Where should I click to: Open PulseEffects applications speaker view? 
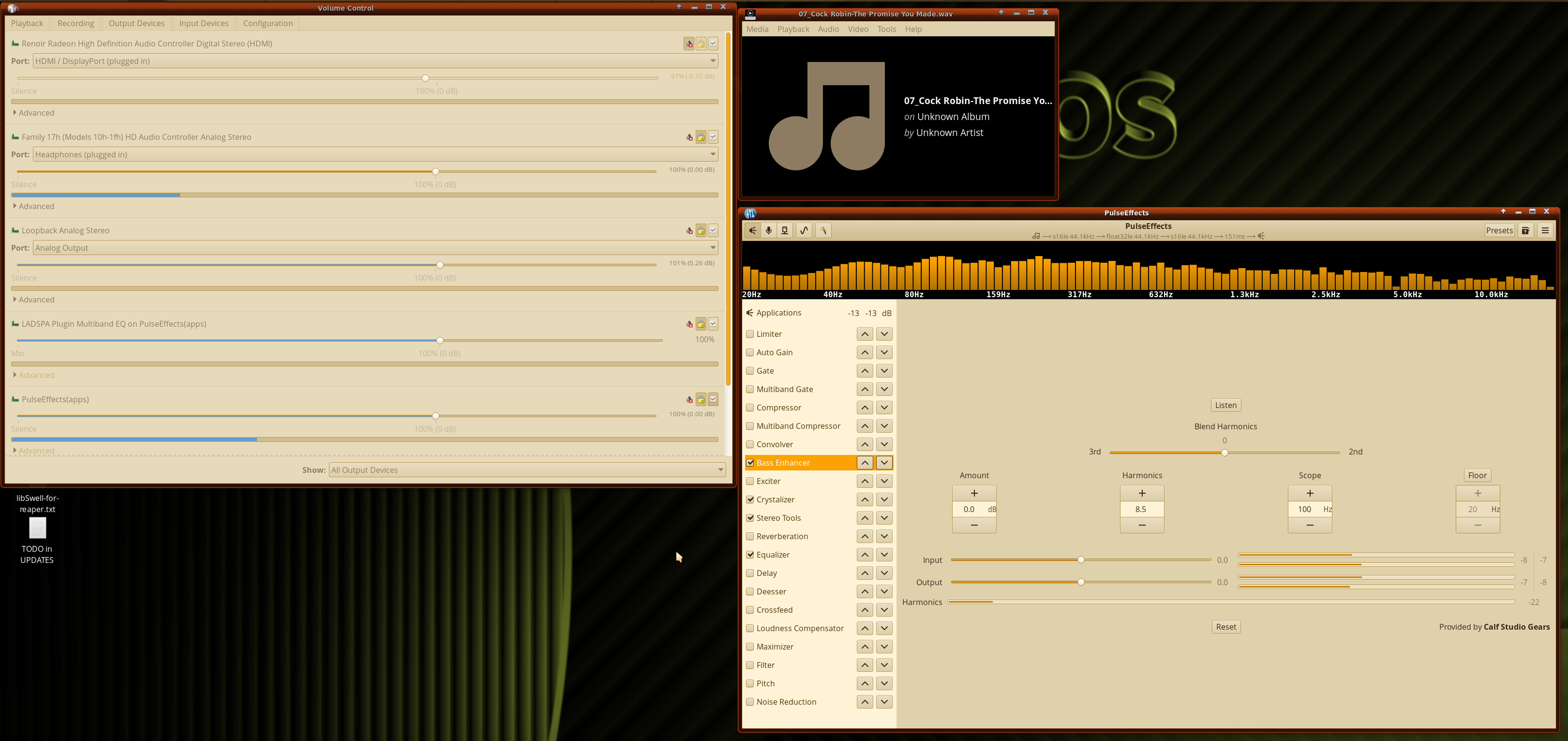point(753,230)
